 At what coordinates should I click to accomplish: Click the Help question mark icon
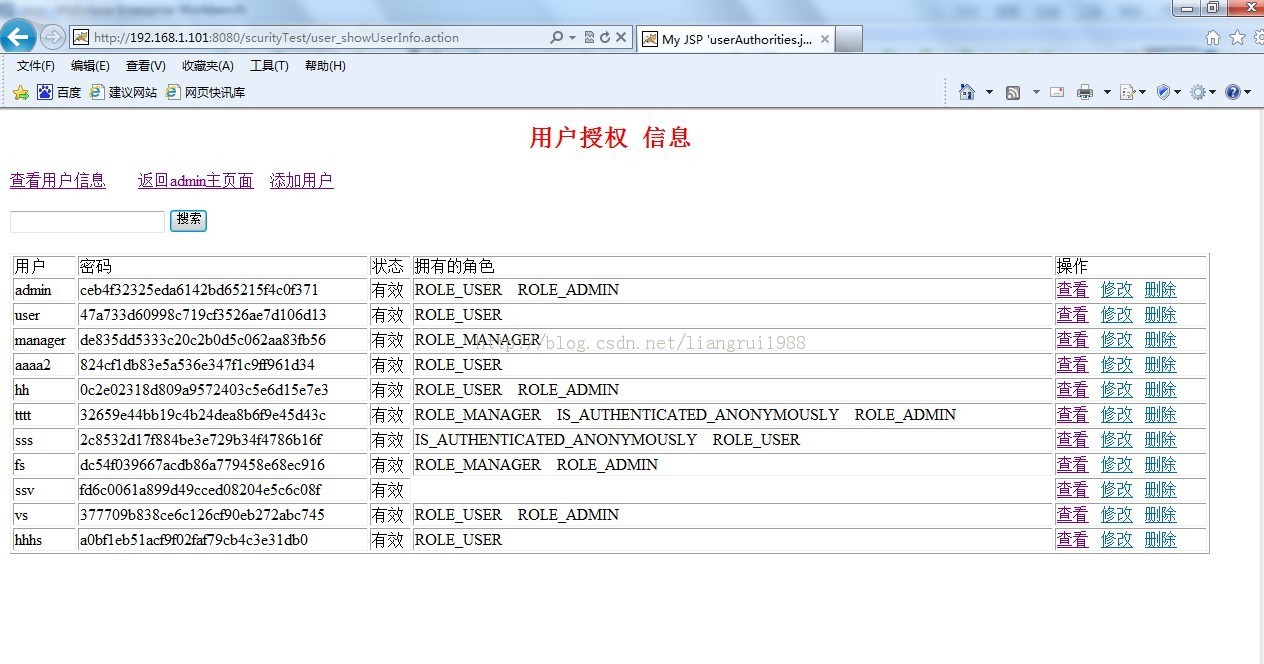click(1233, 91)
